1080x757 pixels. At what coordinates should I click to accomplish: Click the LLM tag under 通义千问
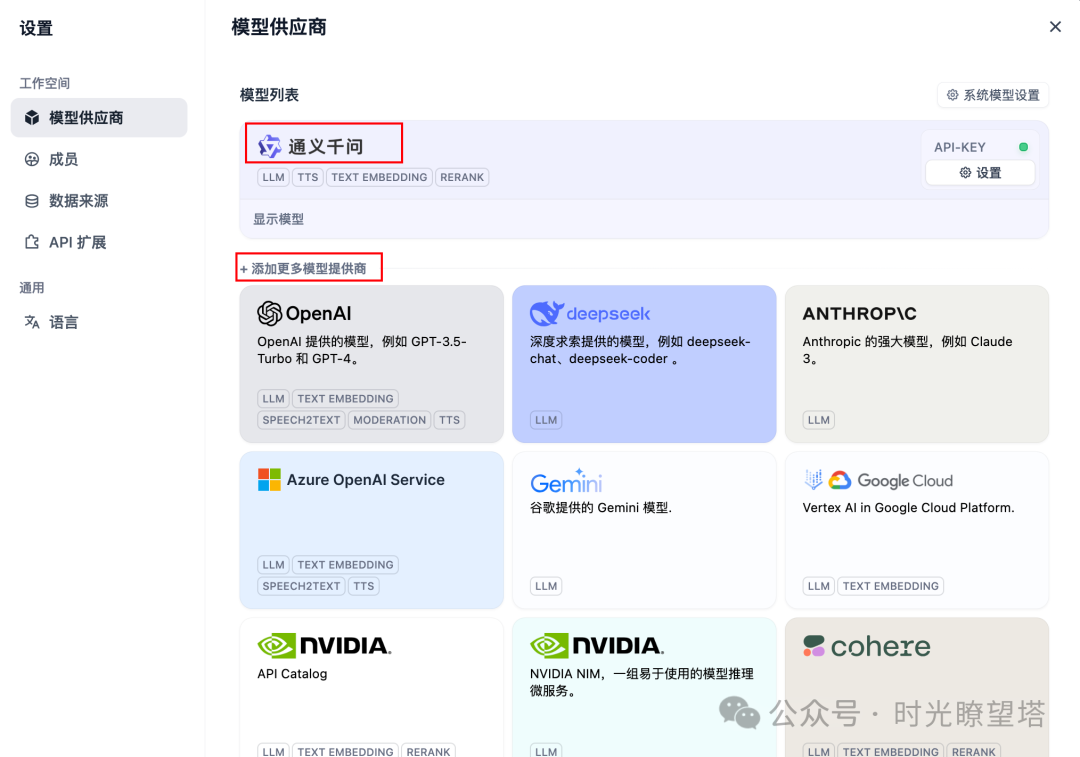pyautogui.click(x=273, y=177)
